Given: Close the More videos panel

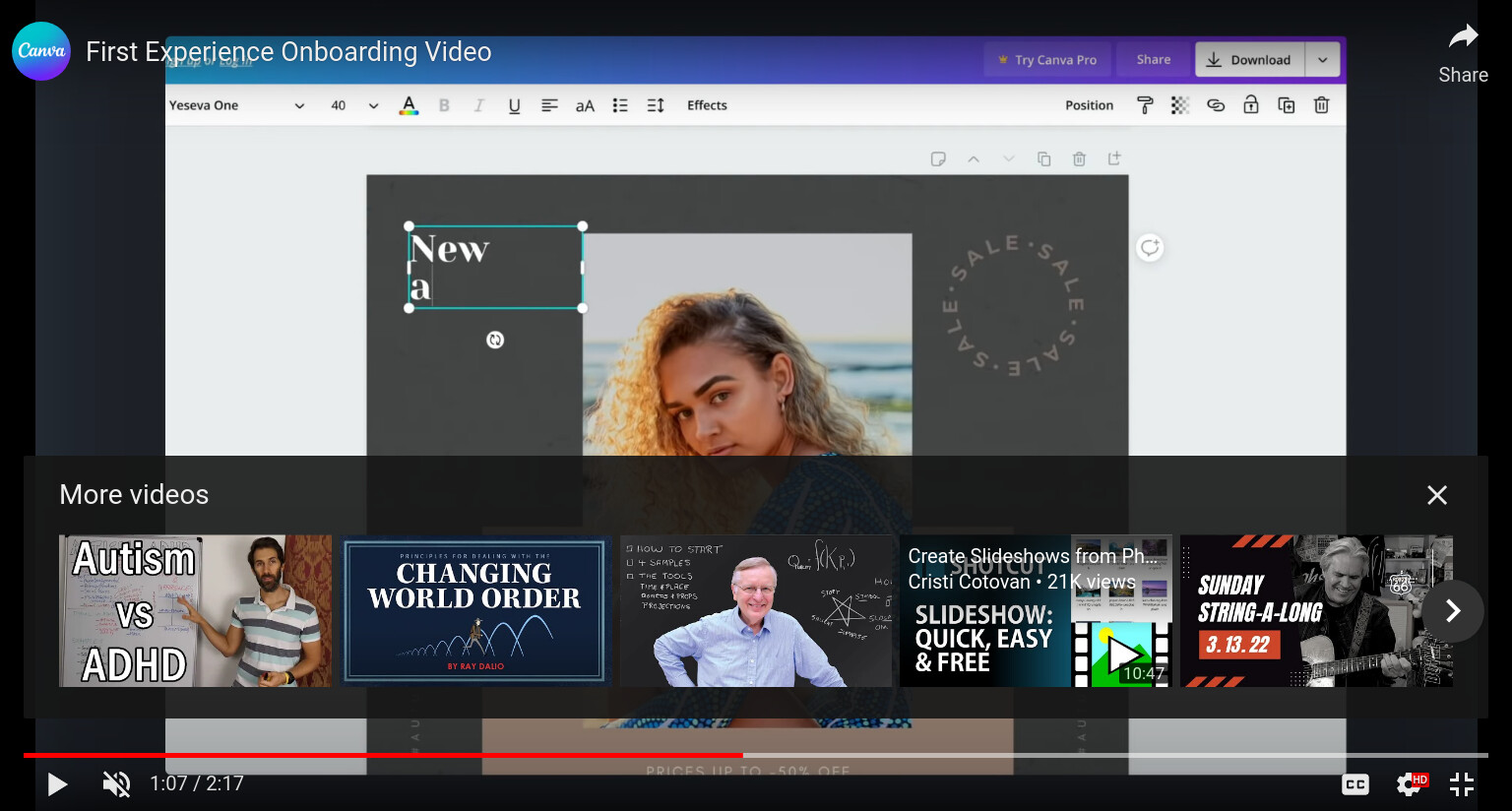Looking at the screenshot, I should [1437, 495].
